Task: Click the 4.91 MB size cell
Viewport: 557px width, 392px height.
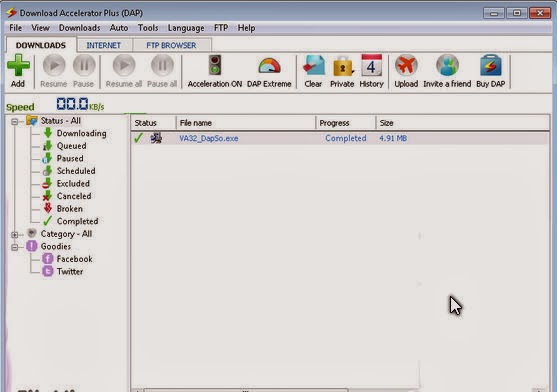Action: click(393, 138)
